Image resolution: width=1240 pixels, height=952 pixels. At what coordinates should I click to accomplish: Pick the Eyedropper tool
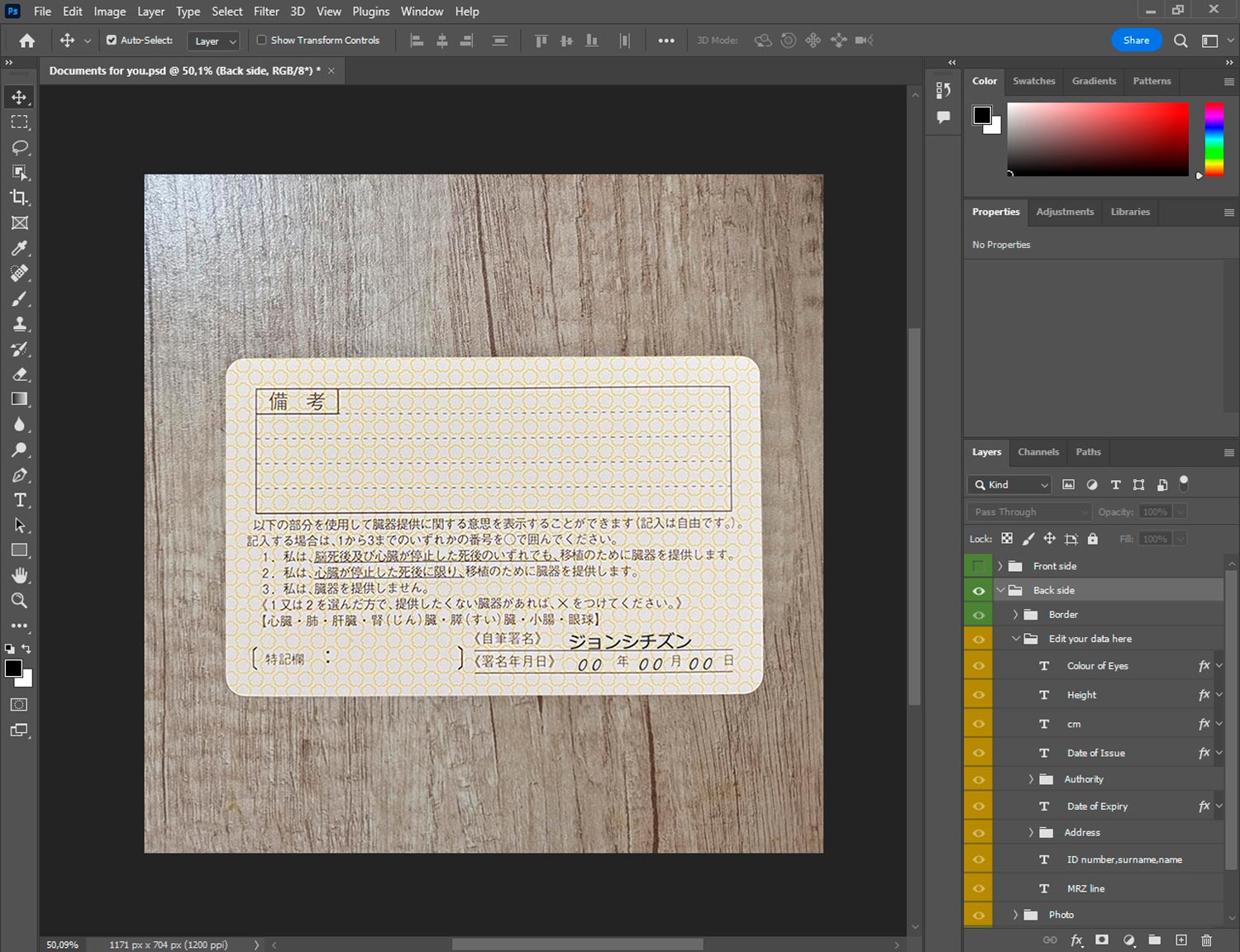[19, 248]
